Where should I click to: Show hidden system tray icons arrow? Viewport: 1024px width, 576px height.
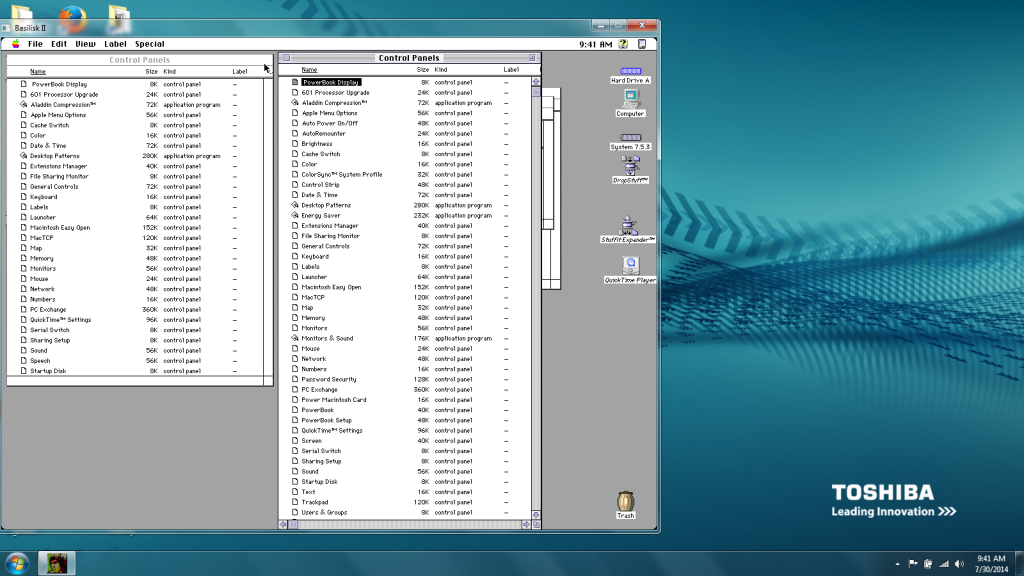(897, 564)
